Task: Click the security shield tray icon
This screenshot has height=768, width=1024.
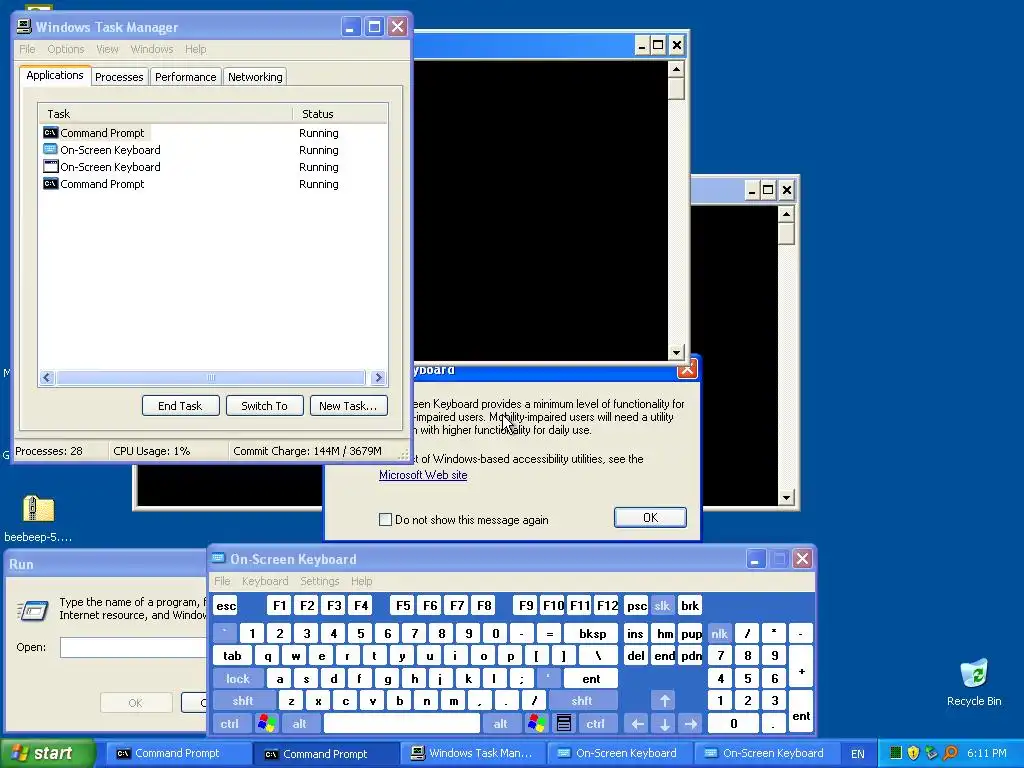Action: 914,753
